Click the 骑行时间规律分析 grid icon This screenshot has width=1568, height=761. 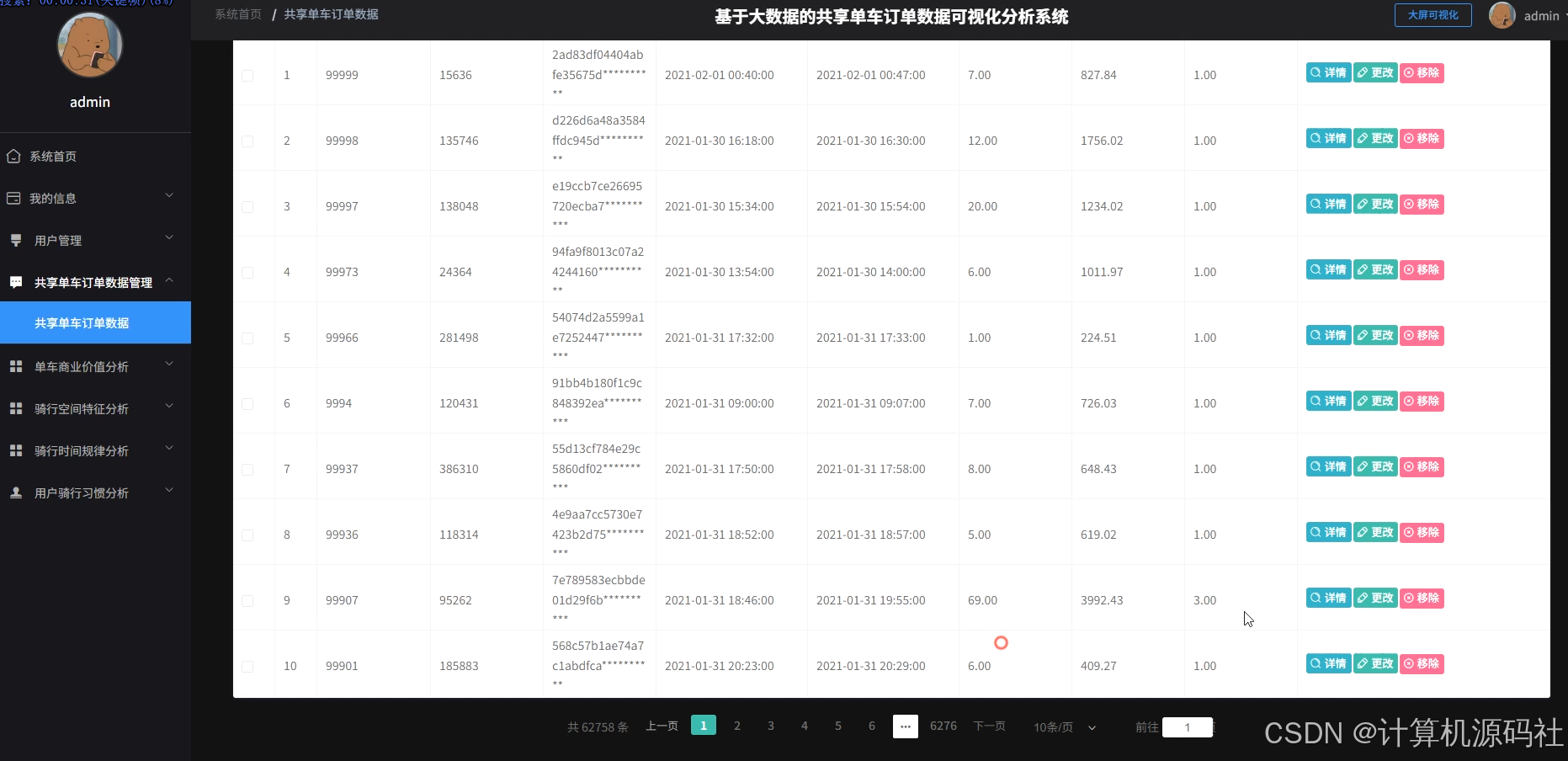16,451
